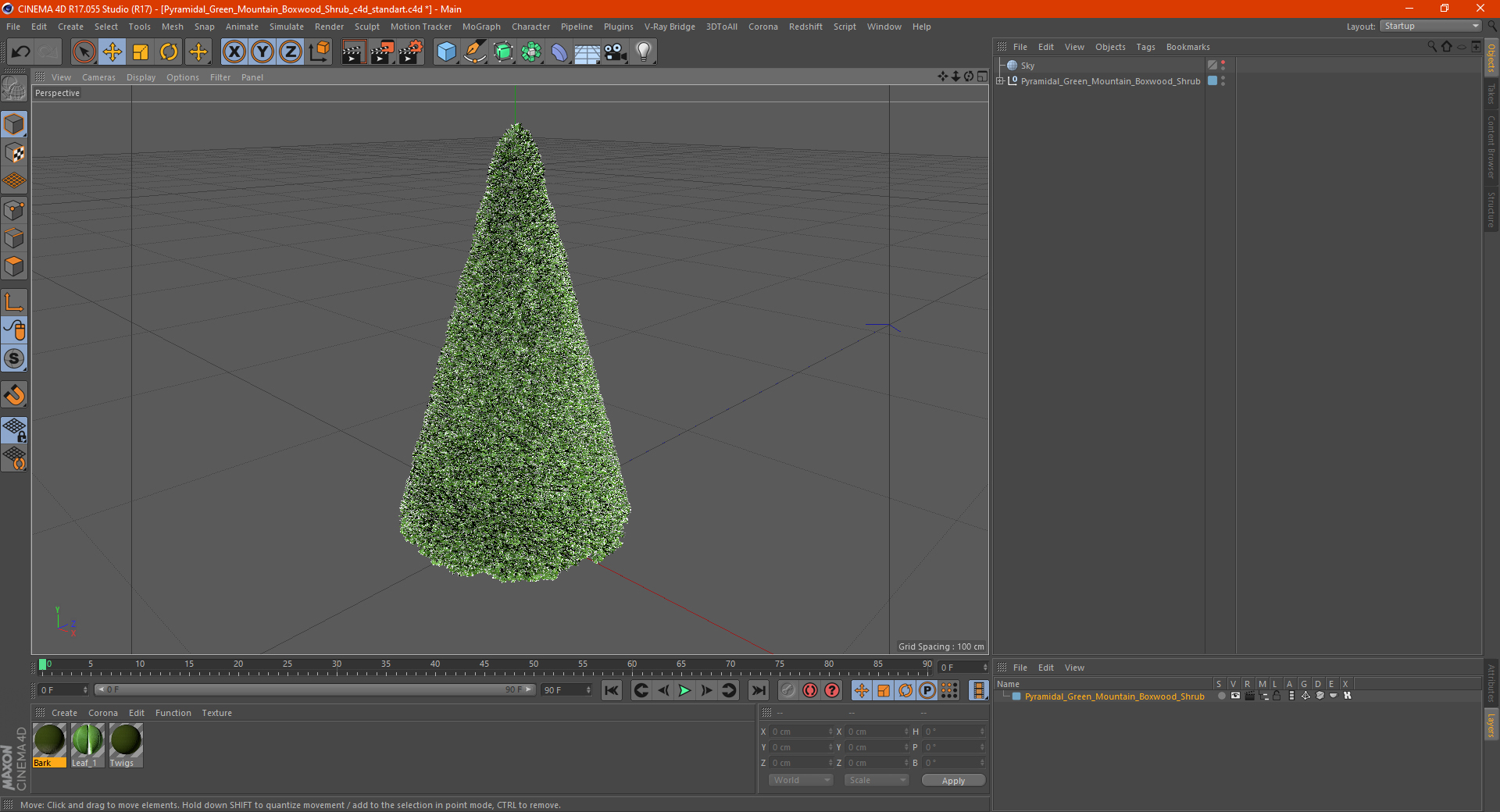1500x812 pixels.
Task: Enable the Axis mode L-shaped icon
Action: pyautogui.click(x=14, y=302)
